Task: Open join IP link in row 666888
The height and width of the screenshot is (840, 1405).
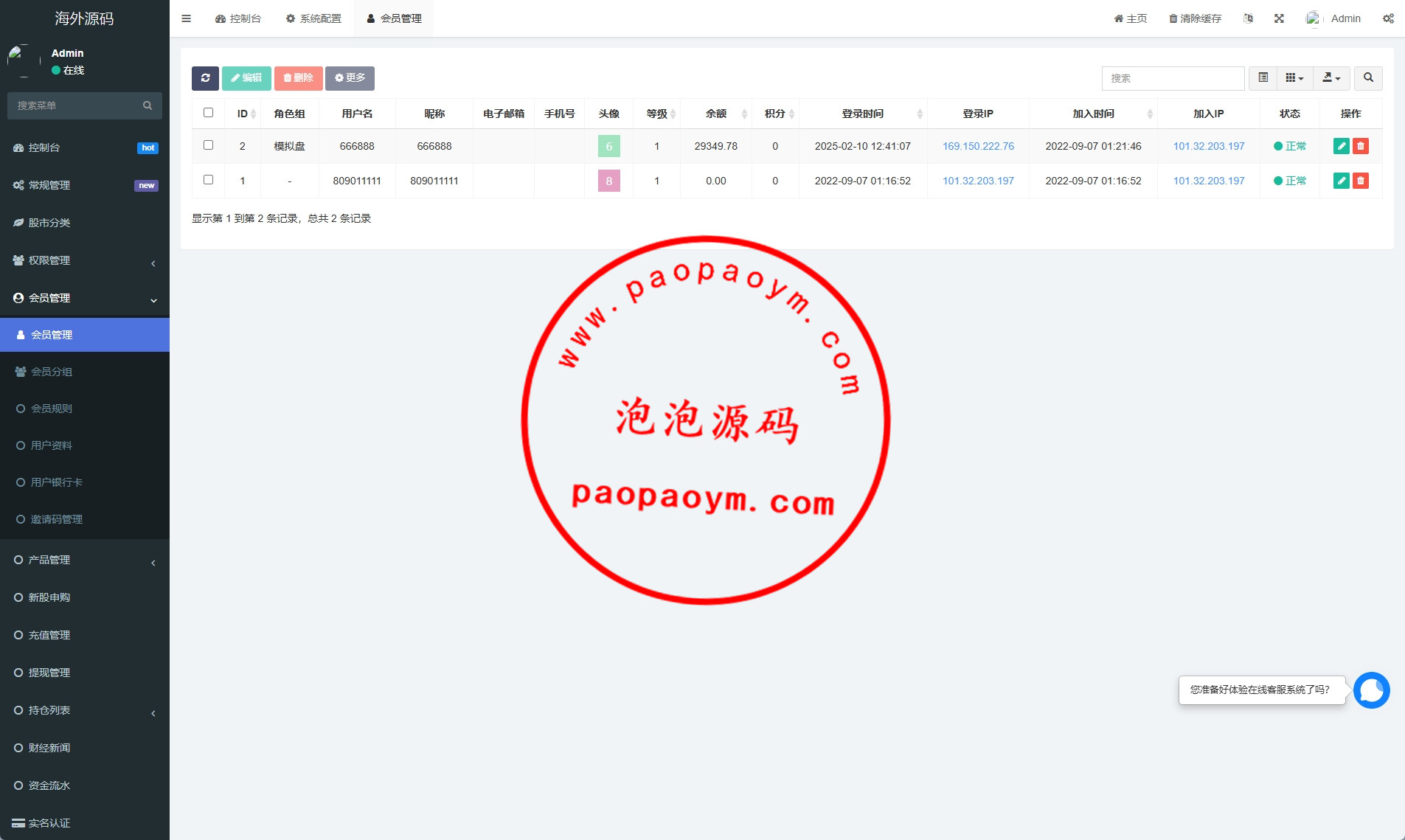Action: coord(1209,146)
